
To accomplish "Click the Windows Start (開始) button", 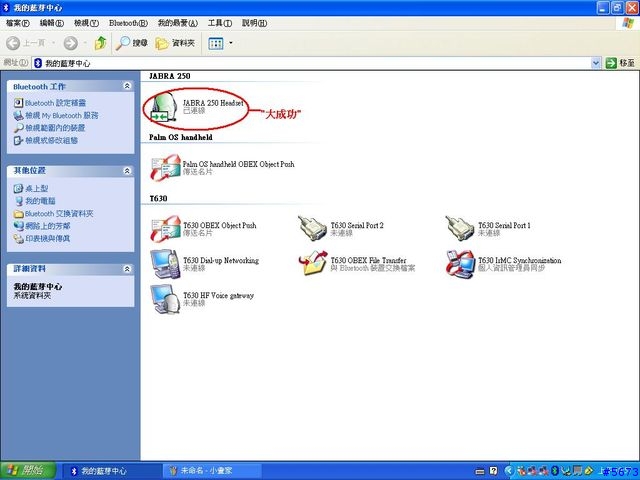I will [x=28, y=471].
